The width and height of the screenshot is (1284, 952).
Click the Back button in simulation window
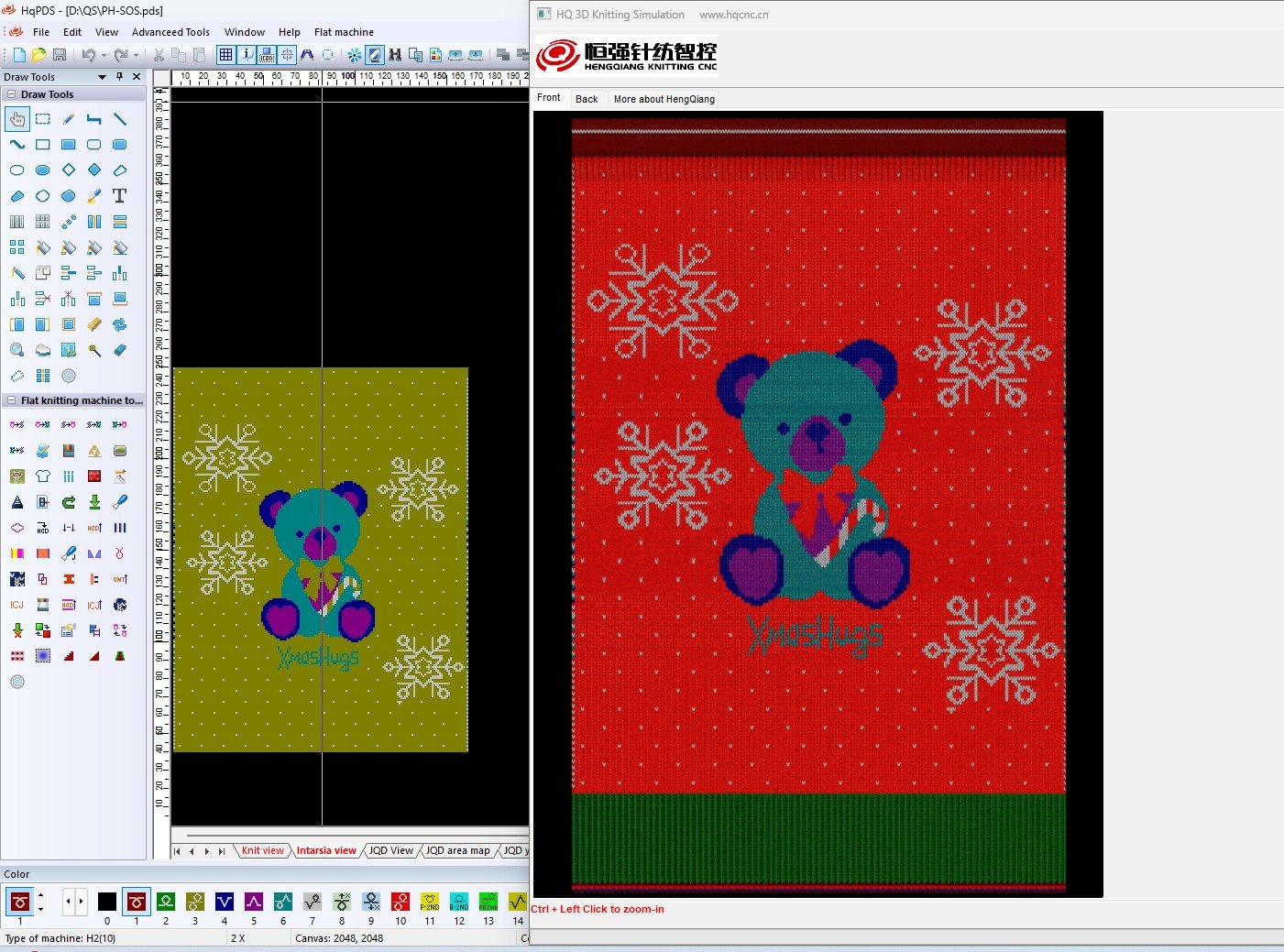[587, 99]
